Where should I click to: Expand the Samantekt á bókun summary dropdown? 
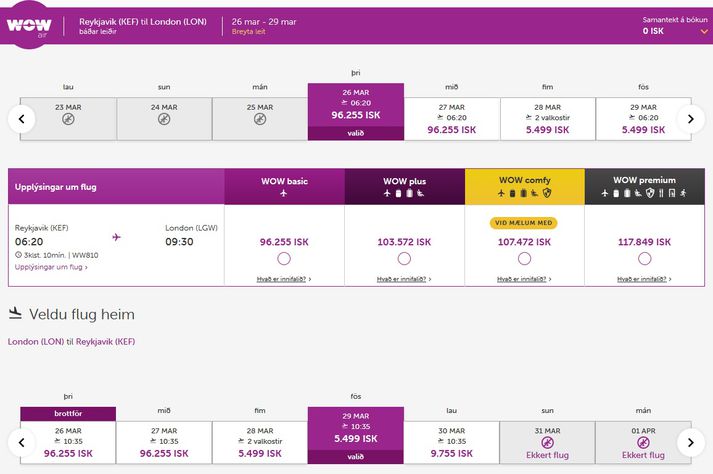pos(704,30)
